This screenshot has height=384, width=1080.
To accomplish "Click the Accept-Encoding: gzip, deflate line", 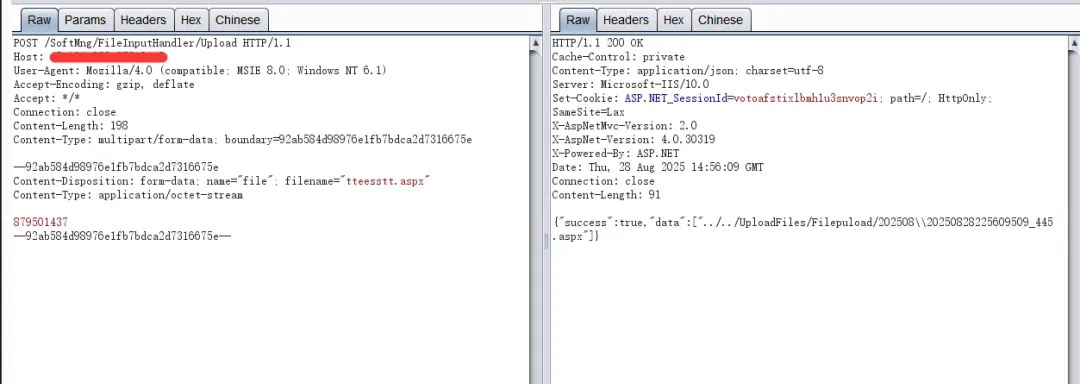I will click(104, 84).
